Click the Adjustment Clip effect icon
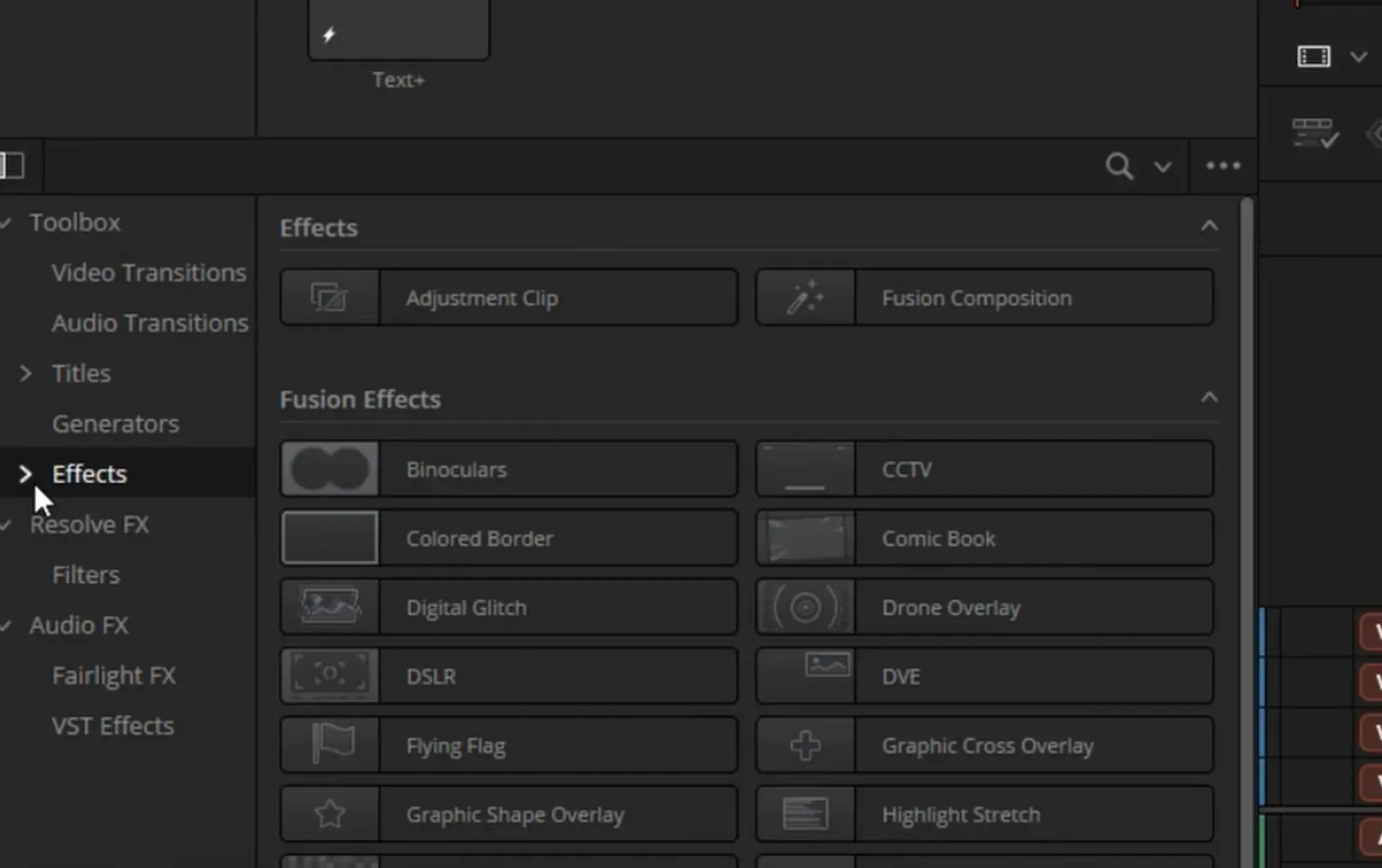This screenshot has height=868, width=1382. click(329, 298)
